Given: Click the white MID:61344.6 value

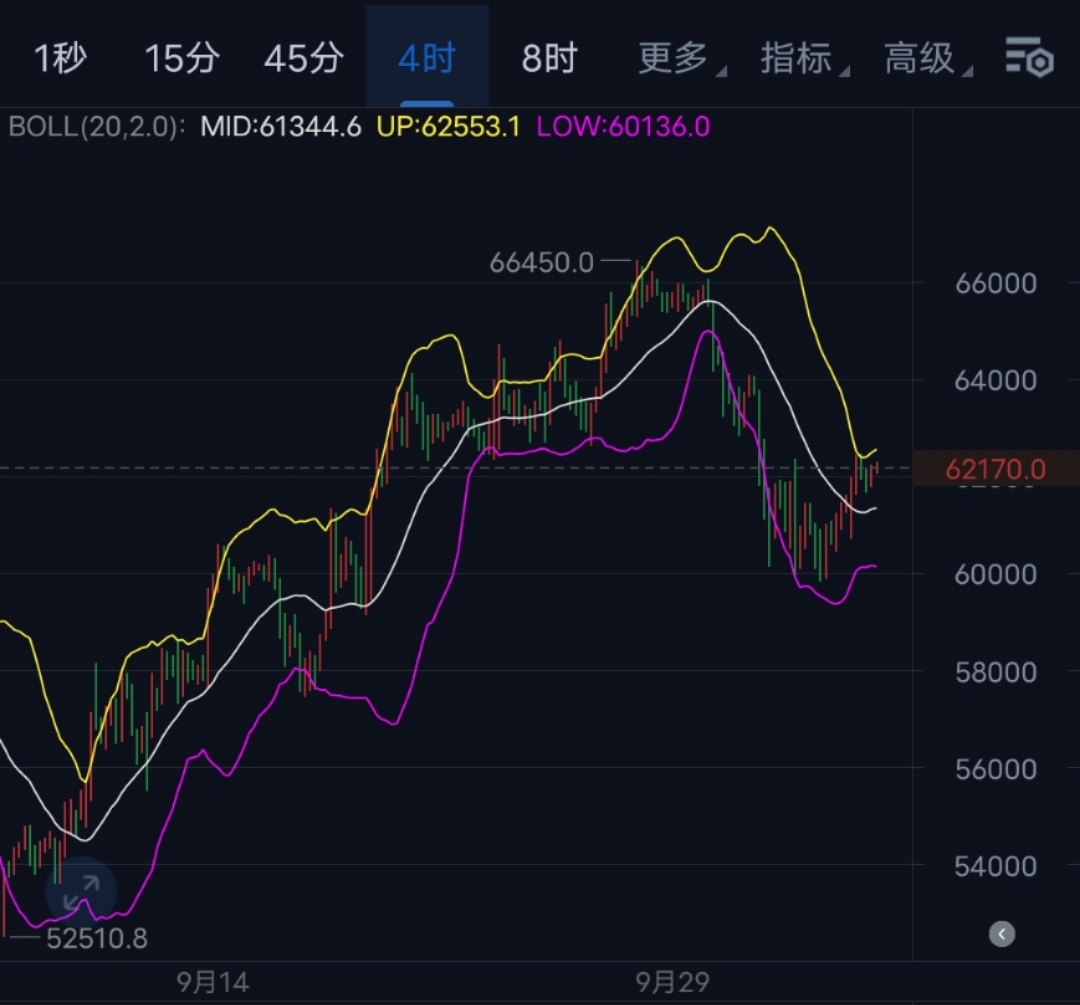Looking at the screenshot, I should pos(280,127).
